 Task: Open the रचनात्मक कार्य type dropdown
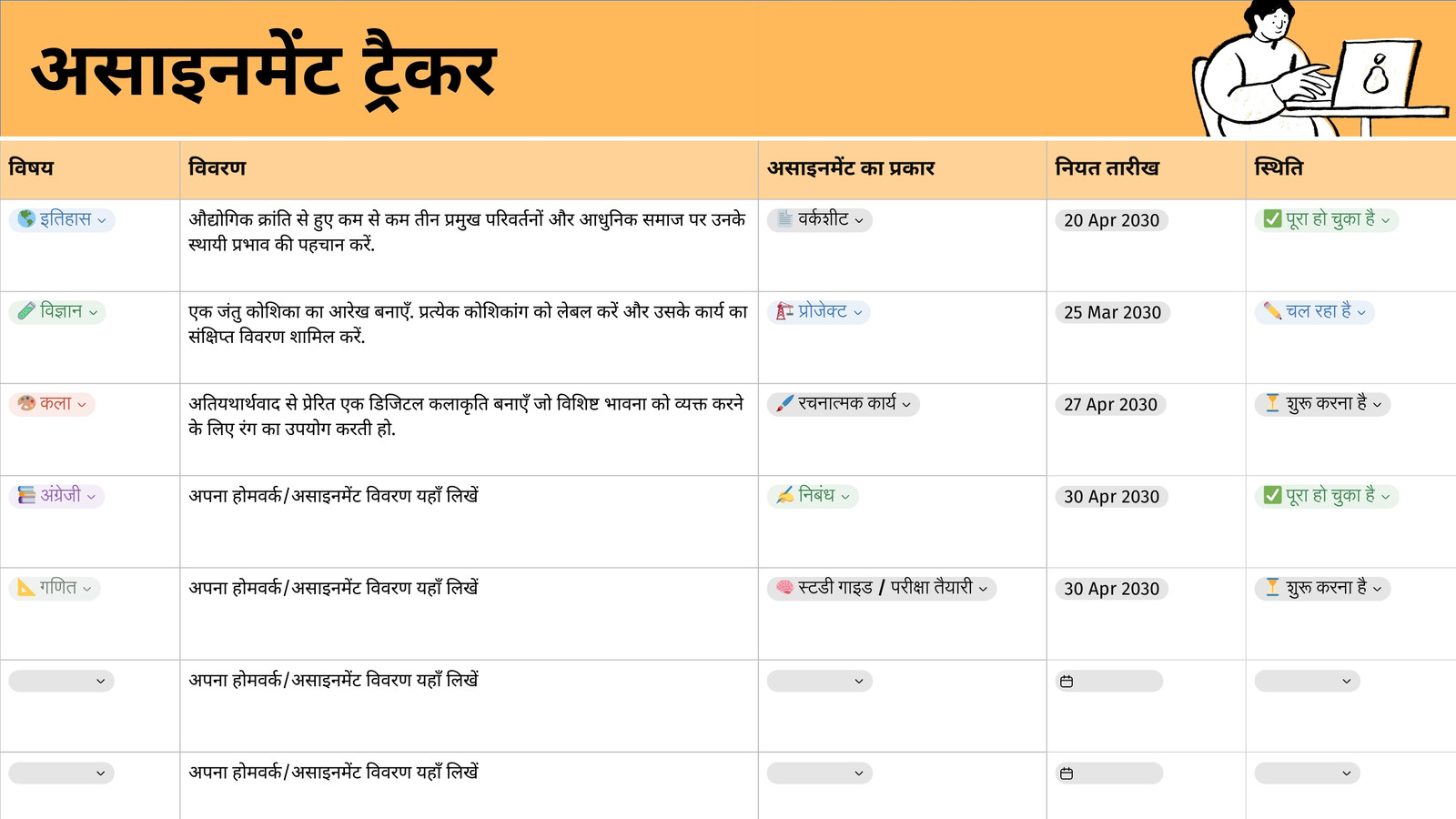pos(844,403)
